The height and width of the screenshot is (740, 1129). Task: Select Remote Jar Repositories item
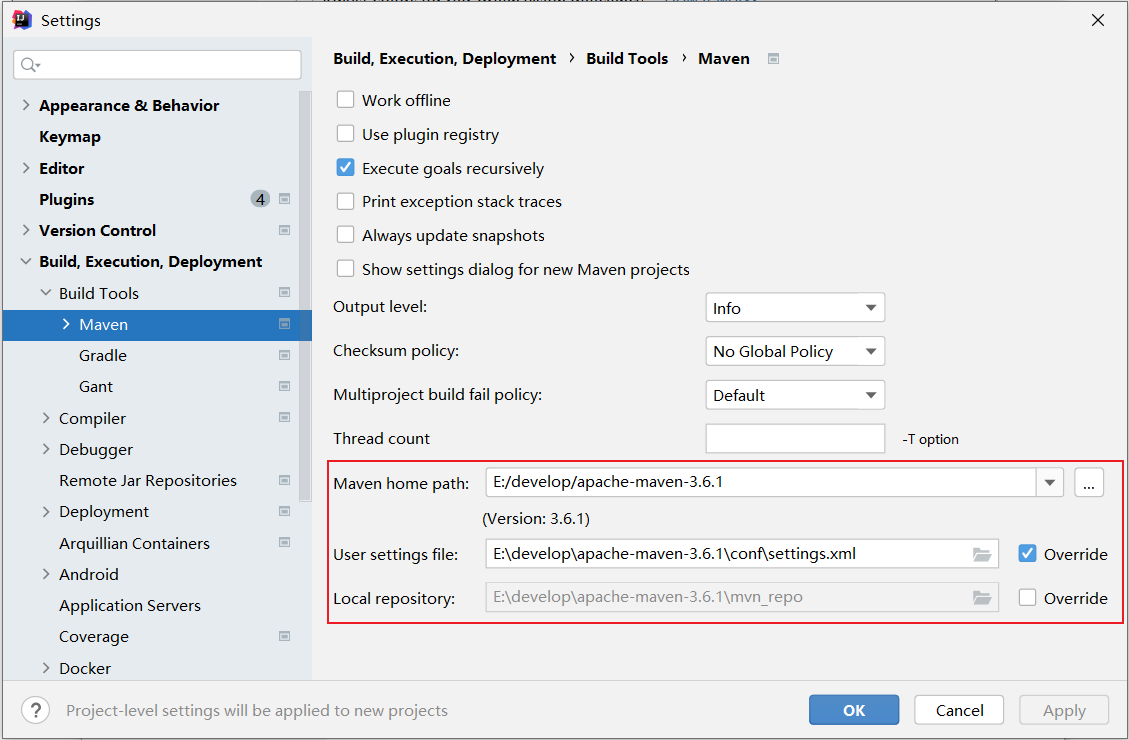point(148,480)
